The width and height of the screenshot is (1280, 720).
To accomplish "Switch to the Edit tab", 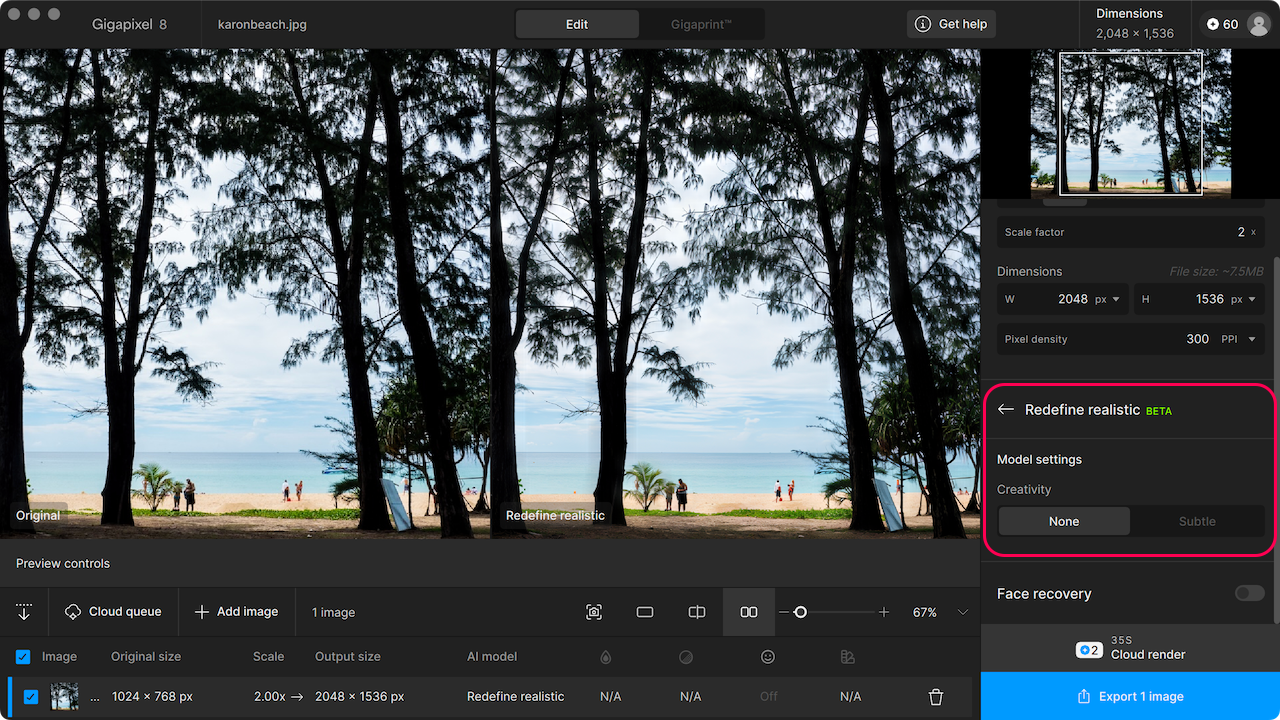I will click(x=577, y=24).
